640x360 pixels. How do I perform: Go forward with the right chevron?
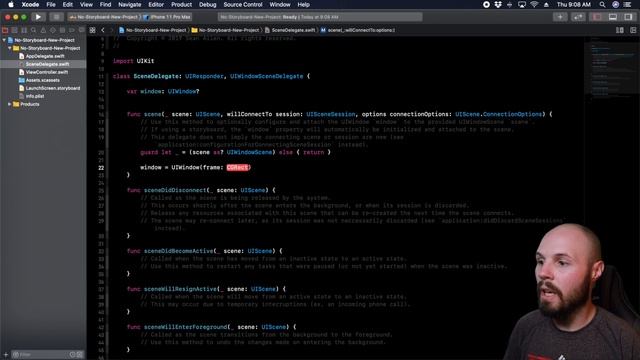(111, 30)
